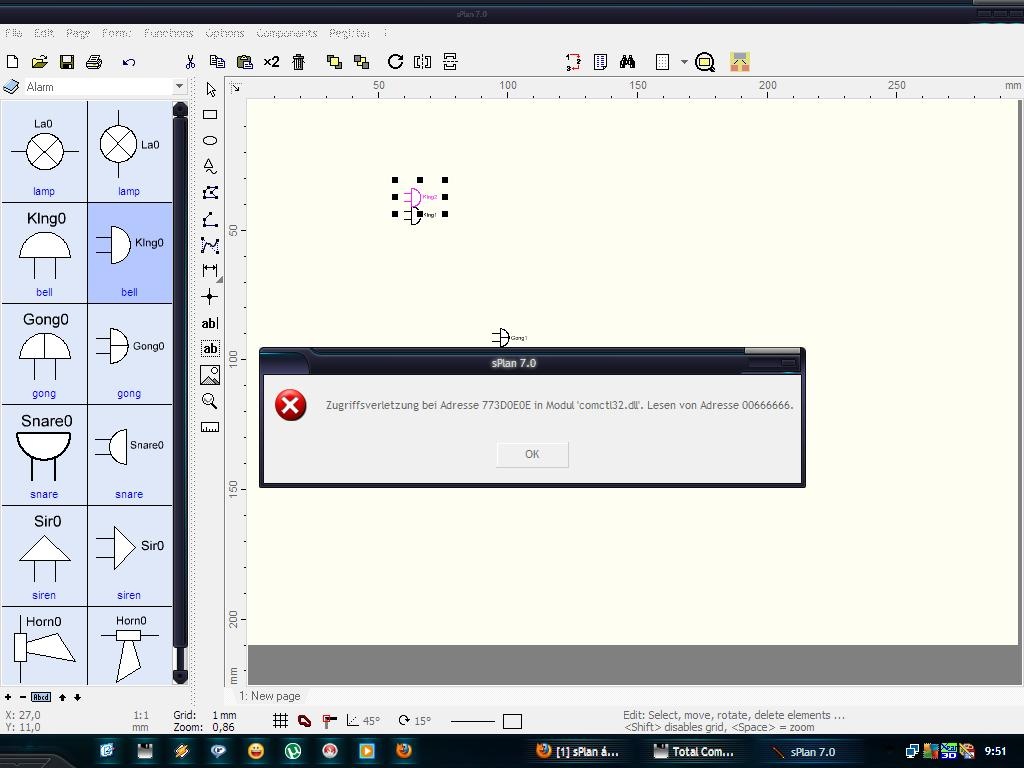Select the boxed text block tool
This screenshot has width=1024, height=768.
coord(210,349)
